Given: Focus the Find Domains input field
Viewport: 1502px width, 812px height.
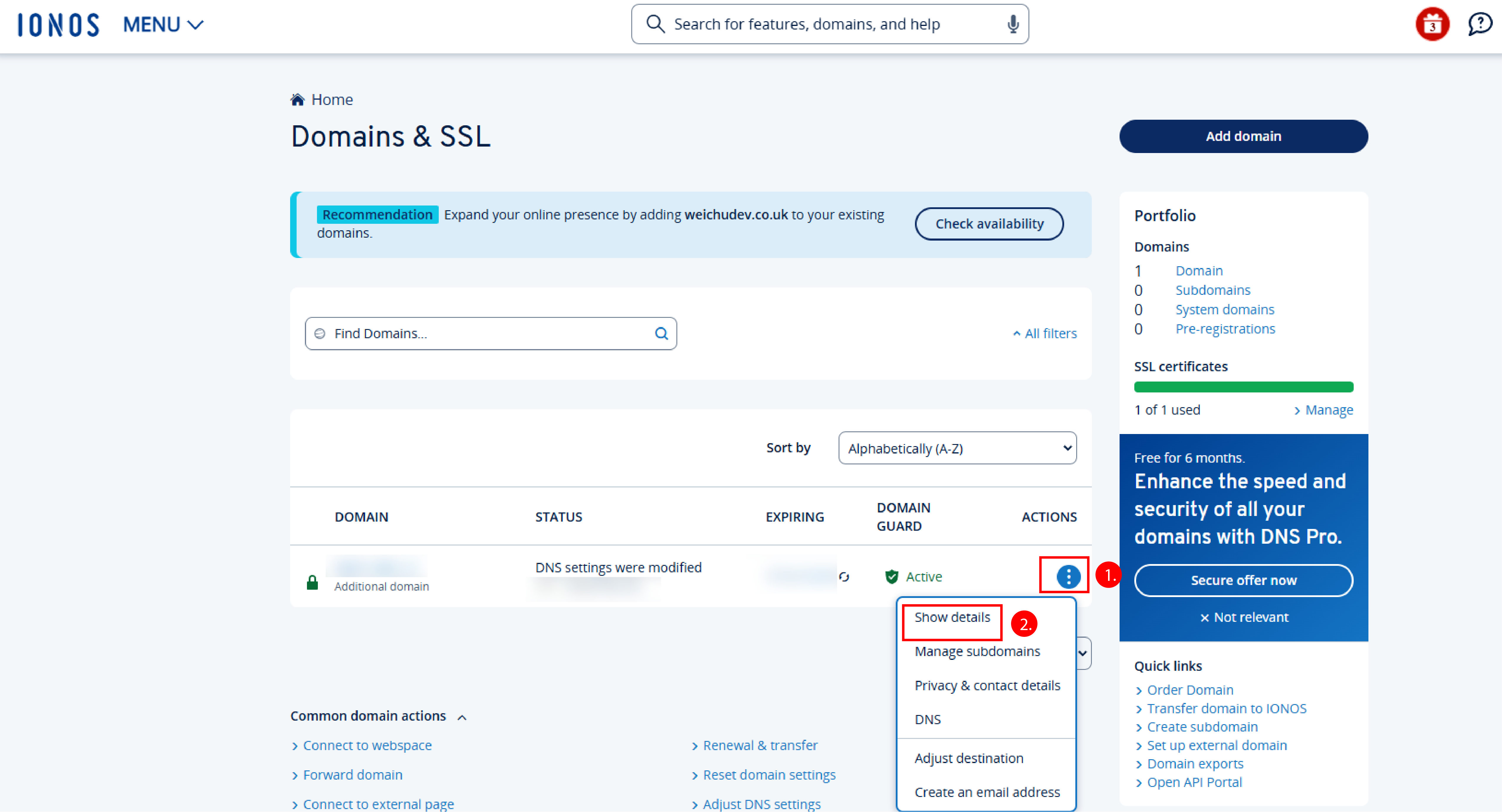Looking at the screenshot, I should [x=490, y=333].
